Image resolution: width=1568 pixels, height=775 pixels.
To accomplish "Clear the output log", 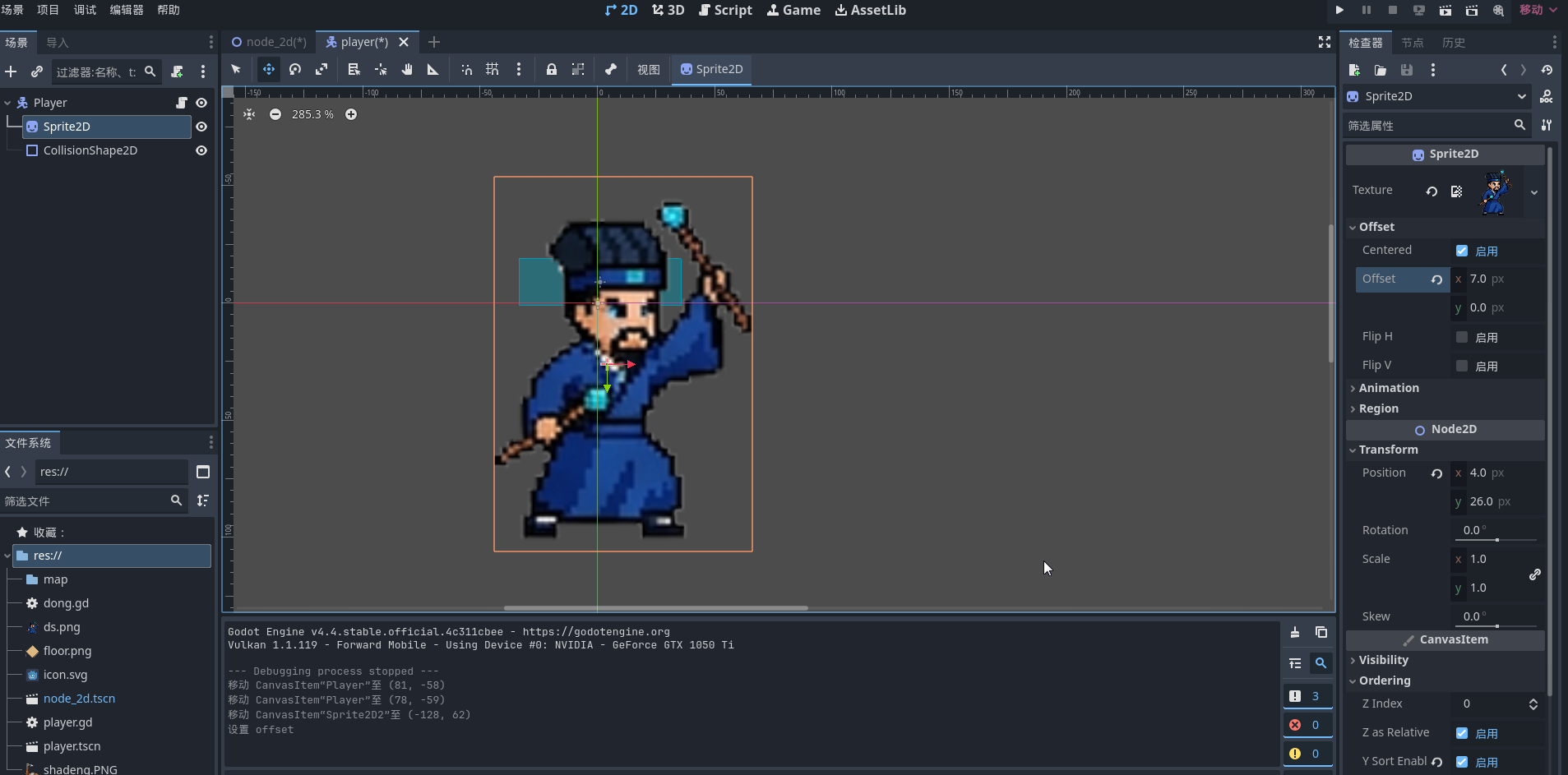I will [x=1295, y=632].
